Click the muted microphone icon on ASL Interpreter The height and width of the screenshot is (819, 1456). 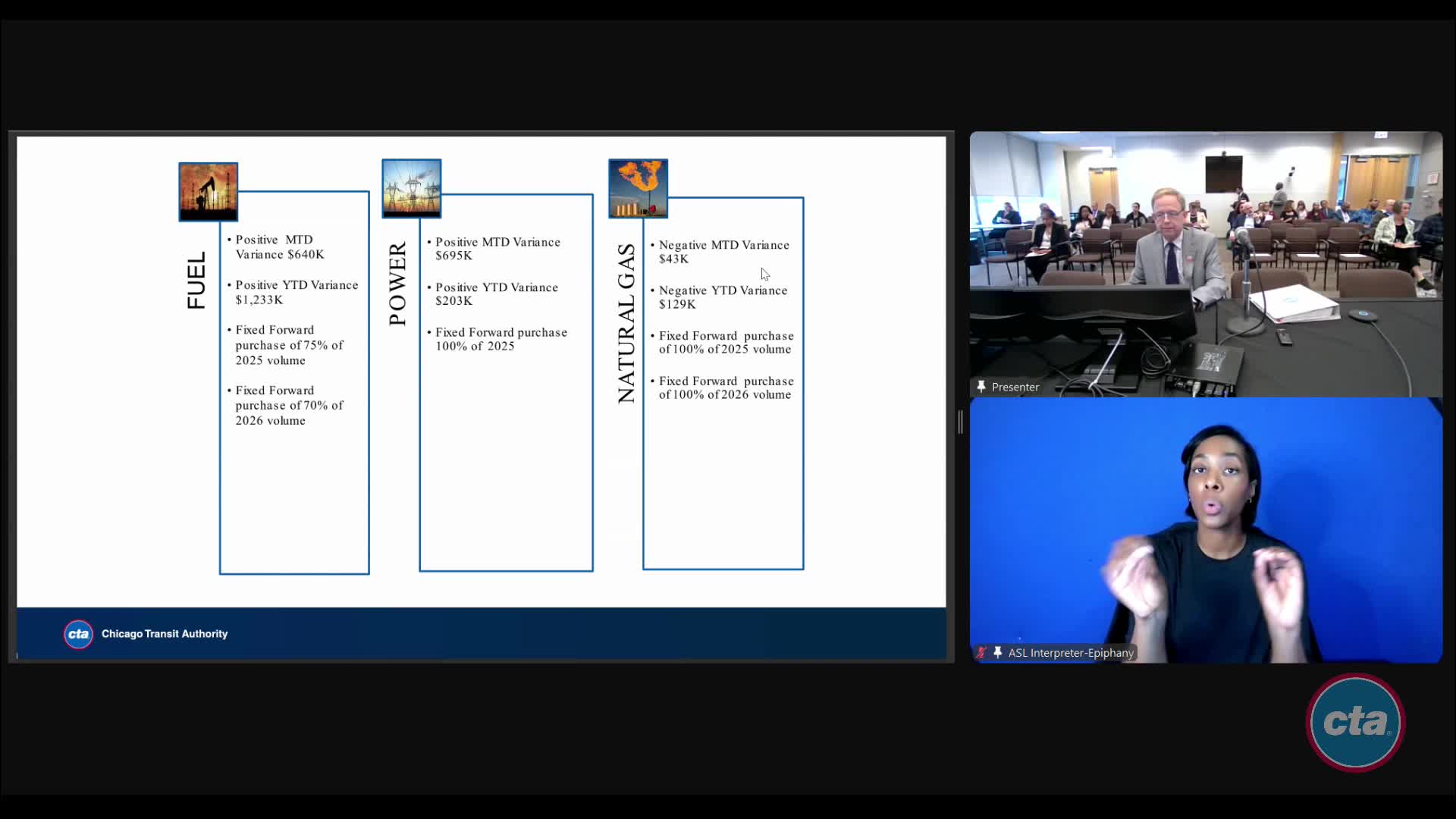[x=981, y=652]
